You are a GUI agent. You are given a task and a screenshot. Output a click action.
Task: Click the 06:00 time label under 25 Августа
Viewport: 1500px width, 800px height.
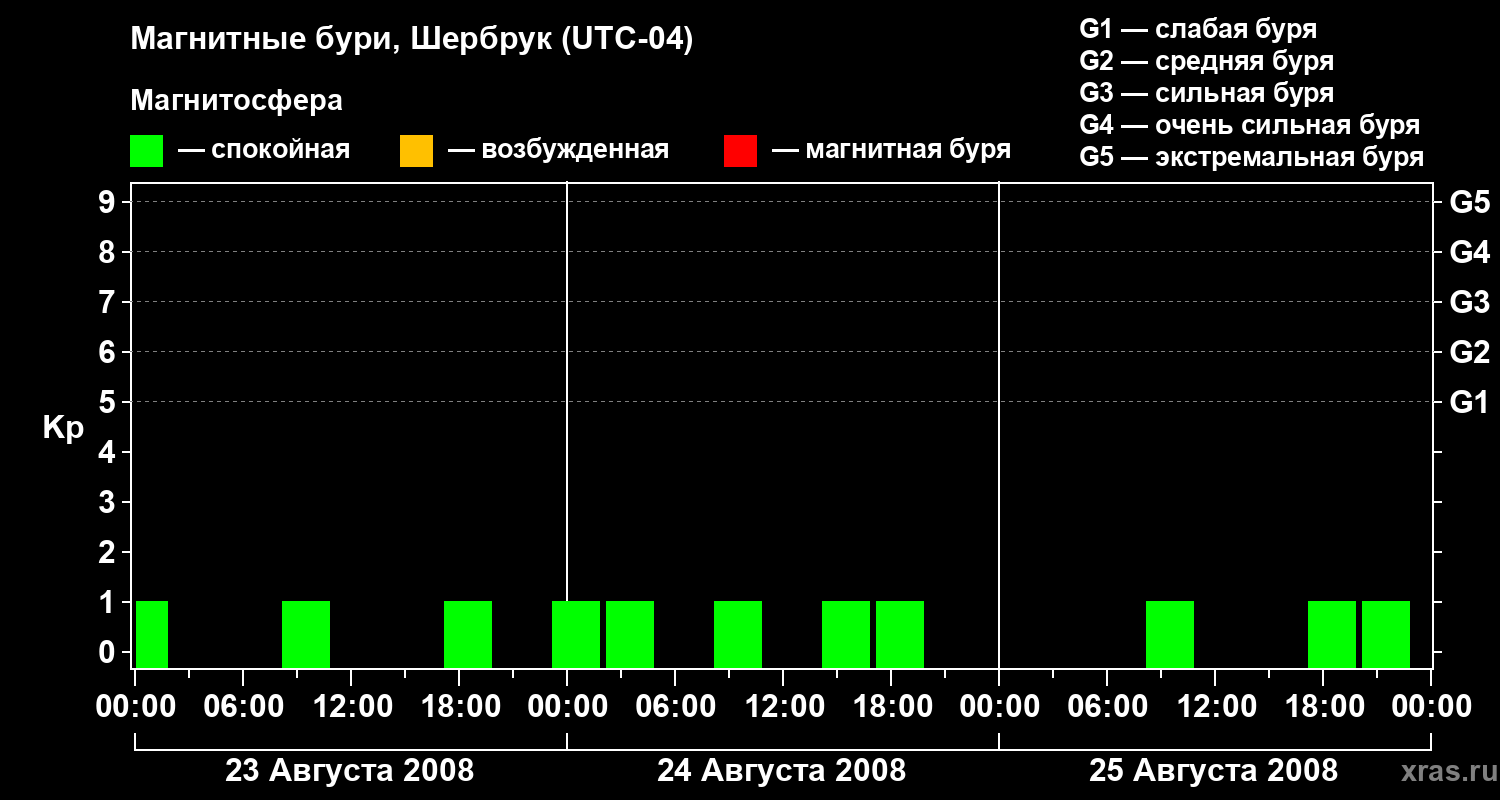1107,707
